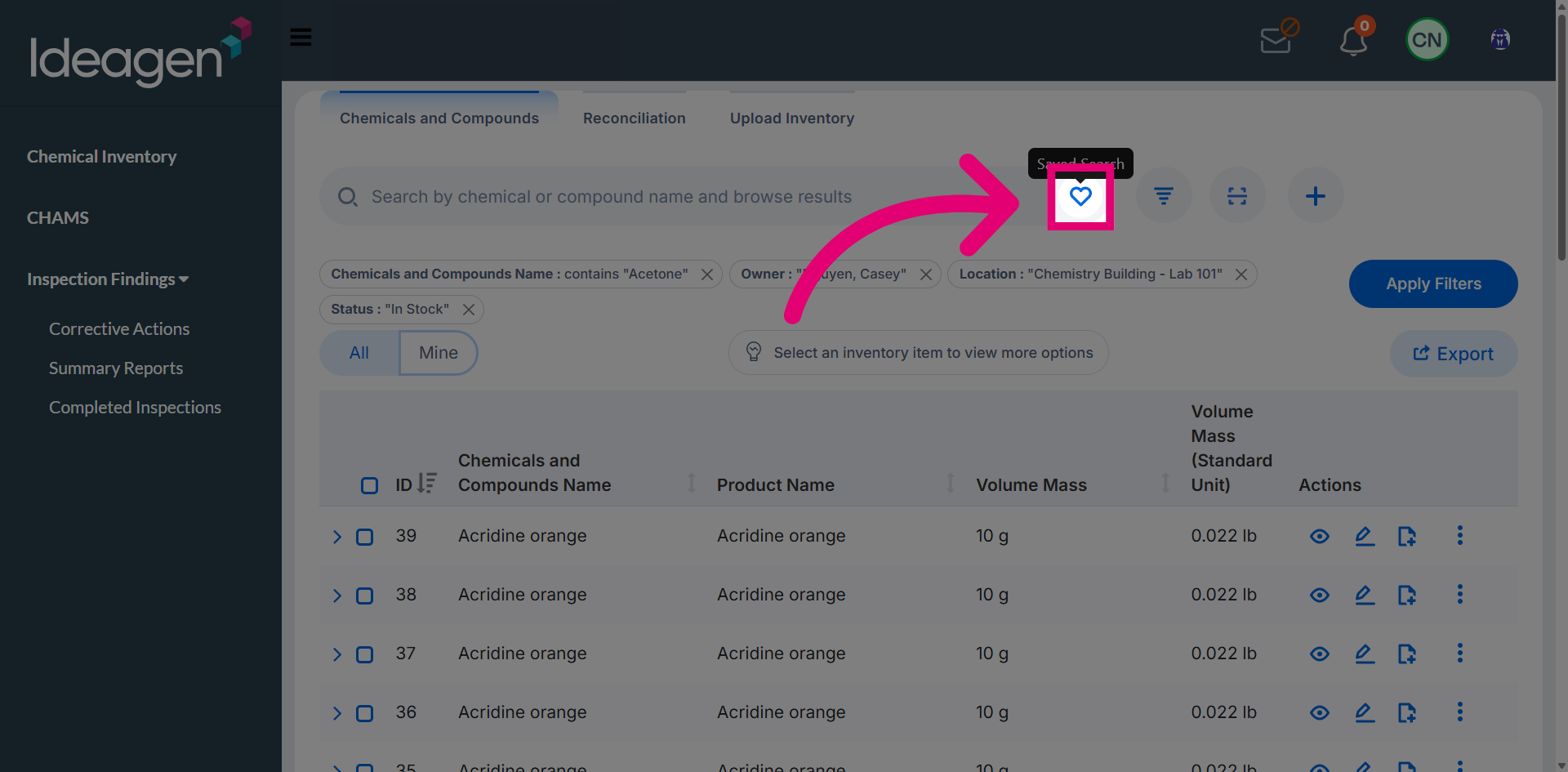Image resolution: width=1568 pixels, height=772 pixels.
Task: Edit inventory item 36
Action: coord(1365,713)
